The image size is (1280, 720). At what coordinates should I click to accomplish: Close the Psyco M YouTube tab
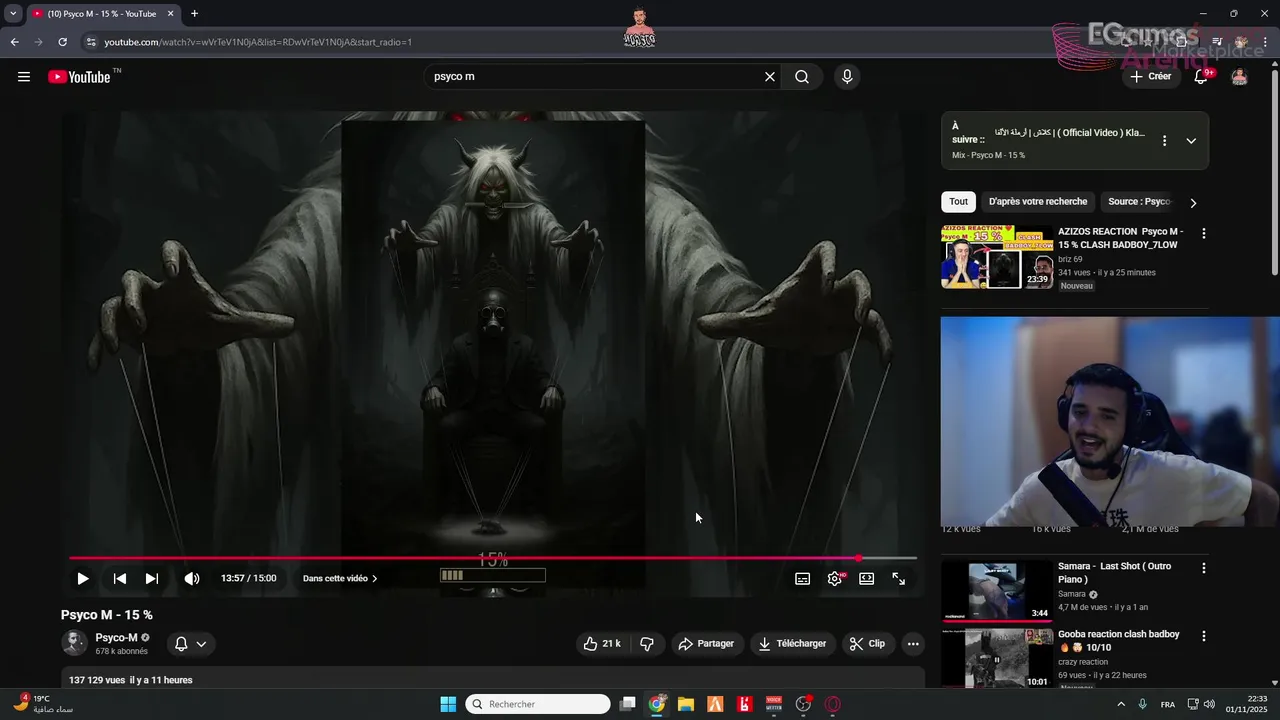(x=171, y=14)
